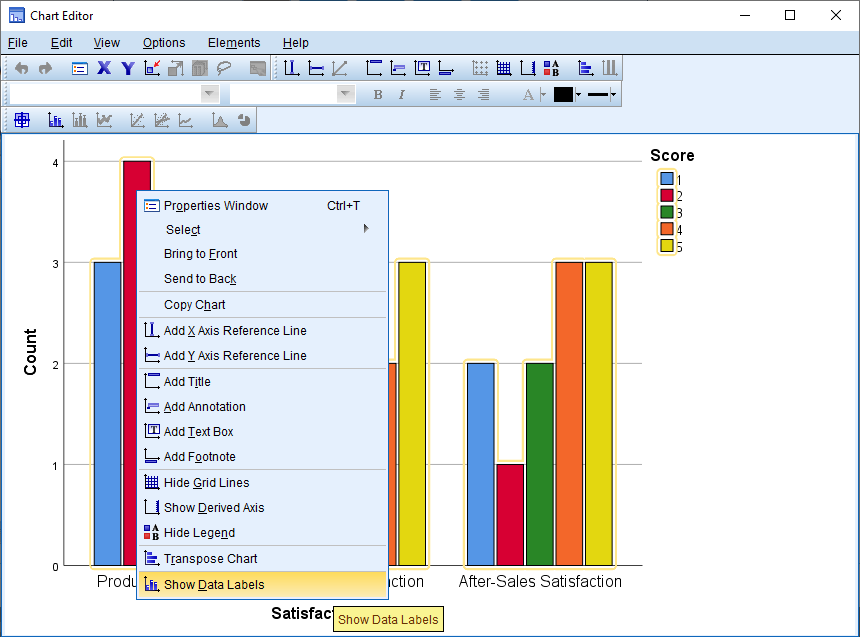Click the equation reference line toolbar icon
860x637 pixels.
point(340,68)
